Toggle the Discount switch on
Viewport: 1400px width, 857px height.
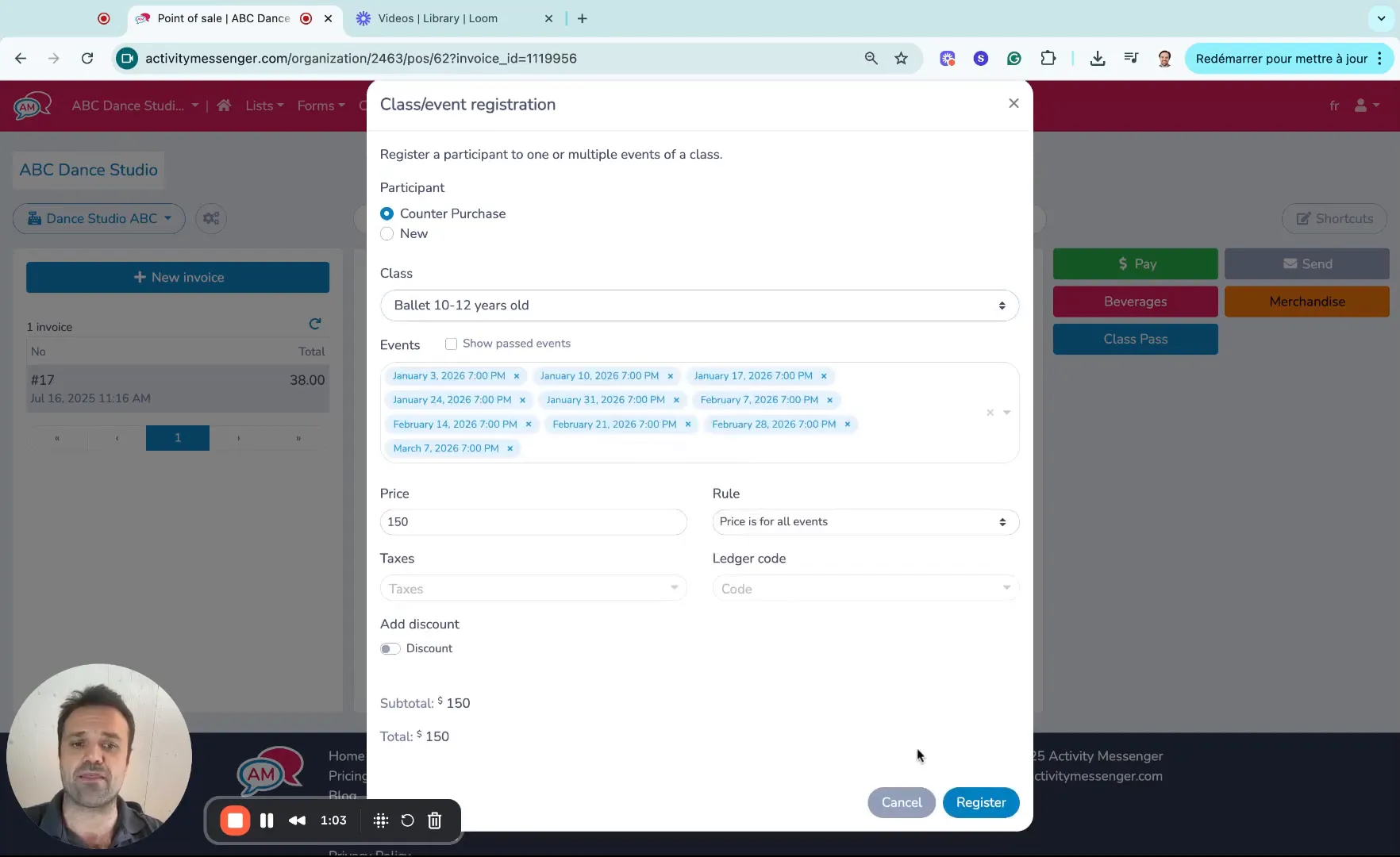tap(390, 648)
